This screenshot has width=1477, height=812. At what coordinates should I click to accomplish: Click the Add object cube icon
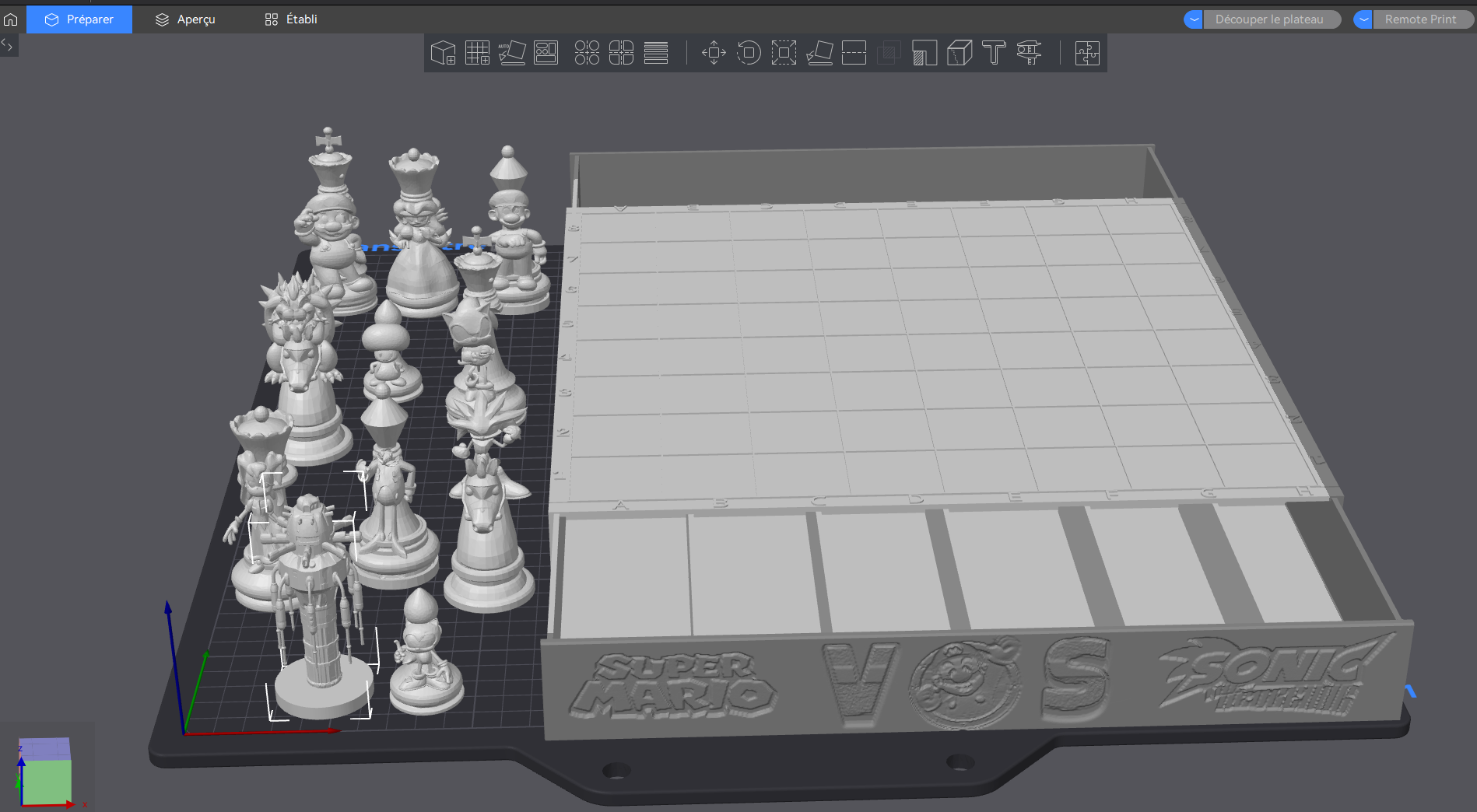(x=443, y=53)
